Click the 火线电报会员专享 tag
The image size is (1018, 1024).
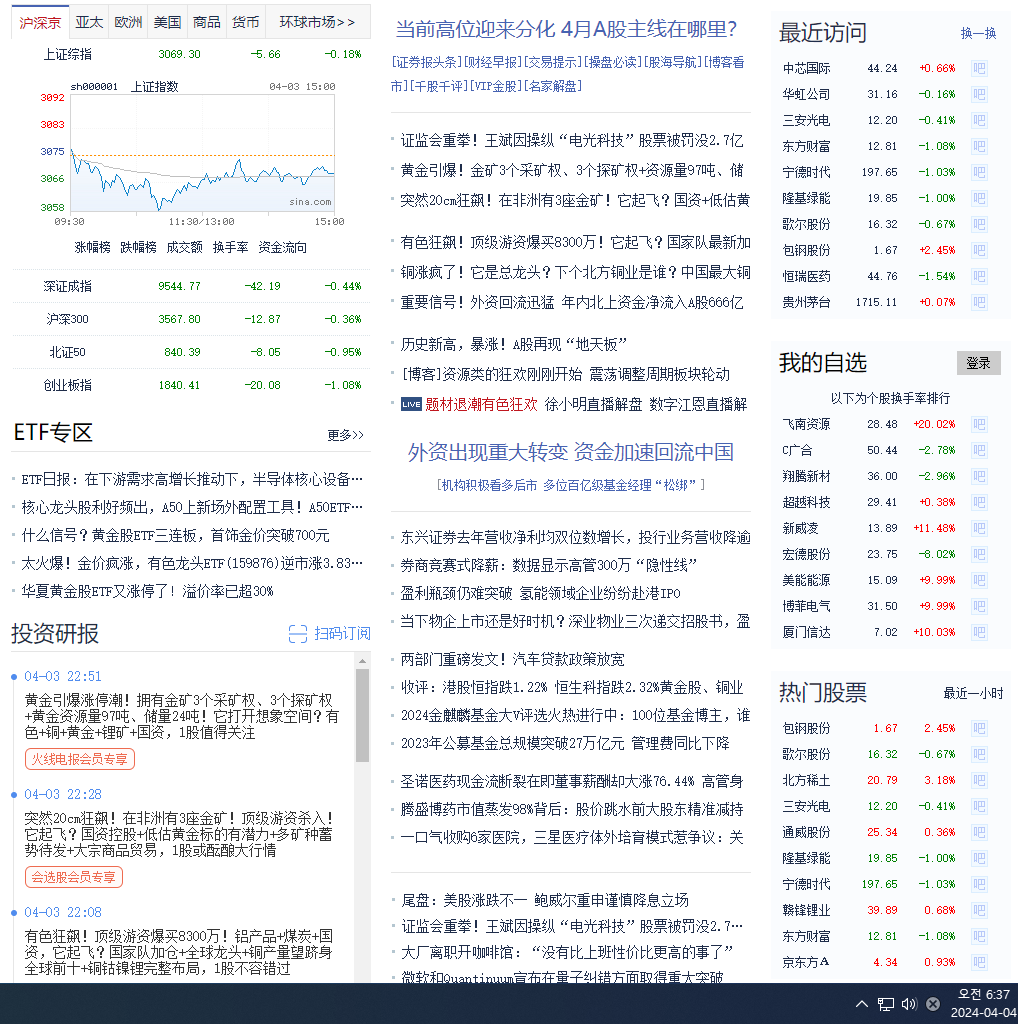pyautogui.click(x=80, y=760)
